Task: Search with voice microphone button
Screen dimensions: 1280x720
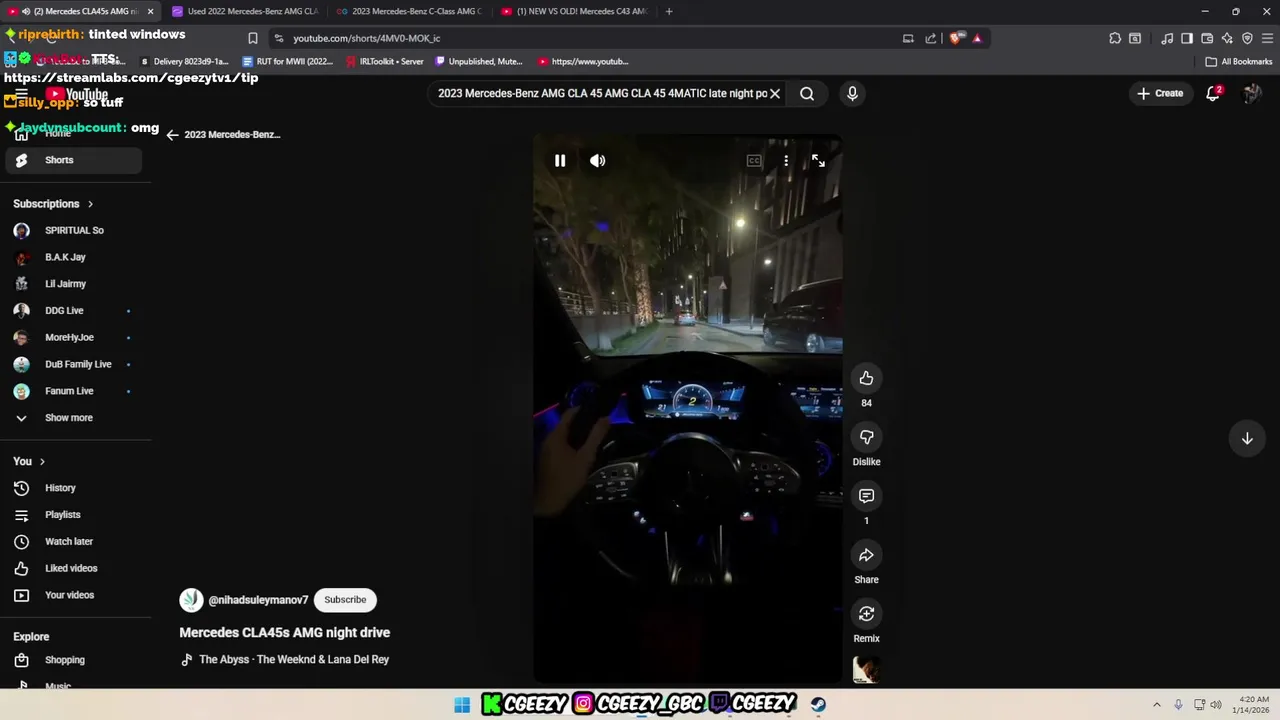Action: pyautogui.click(x=852, y=94)
